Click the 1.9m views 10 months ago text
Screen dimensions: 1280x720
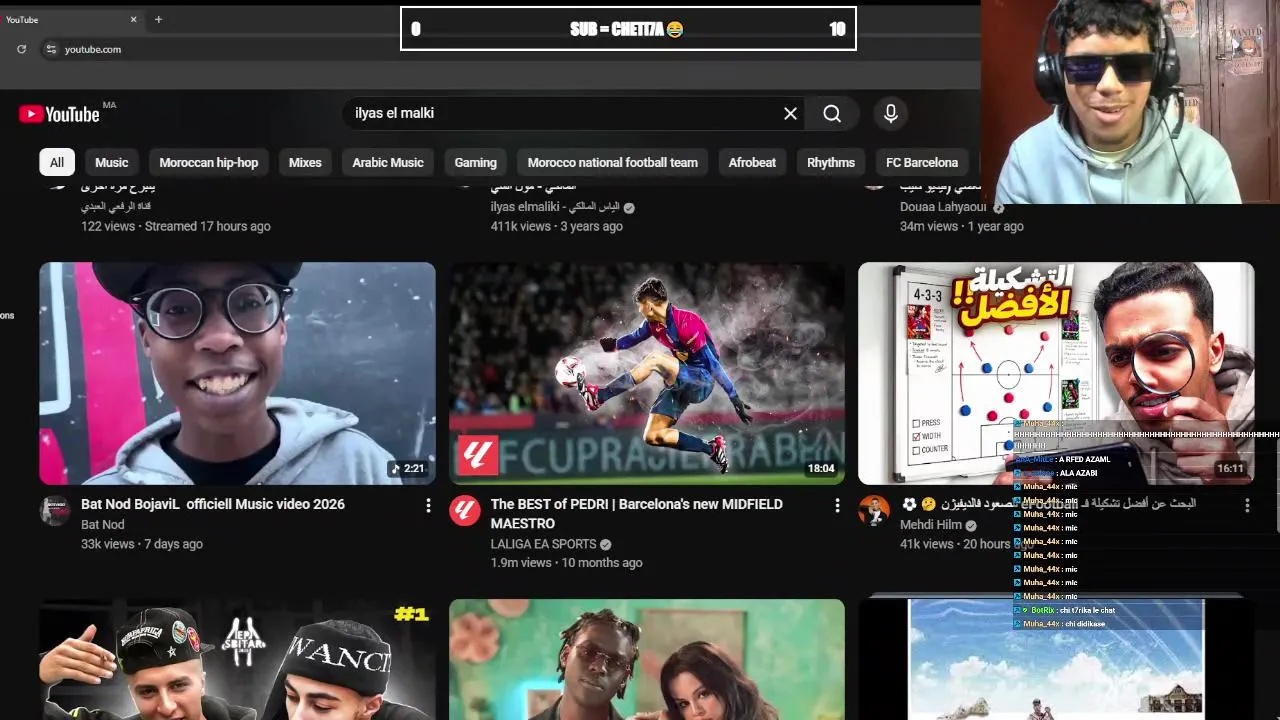pyautogui.click(x=566, y=563)
